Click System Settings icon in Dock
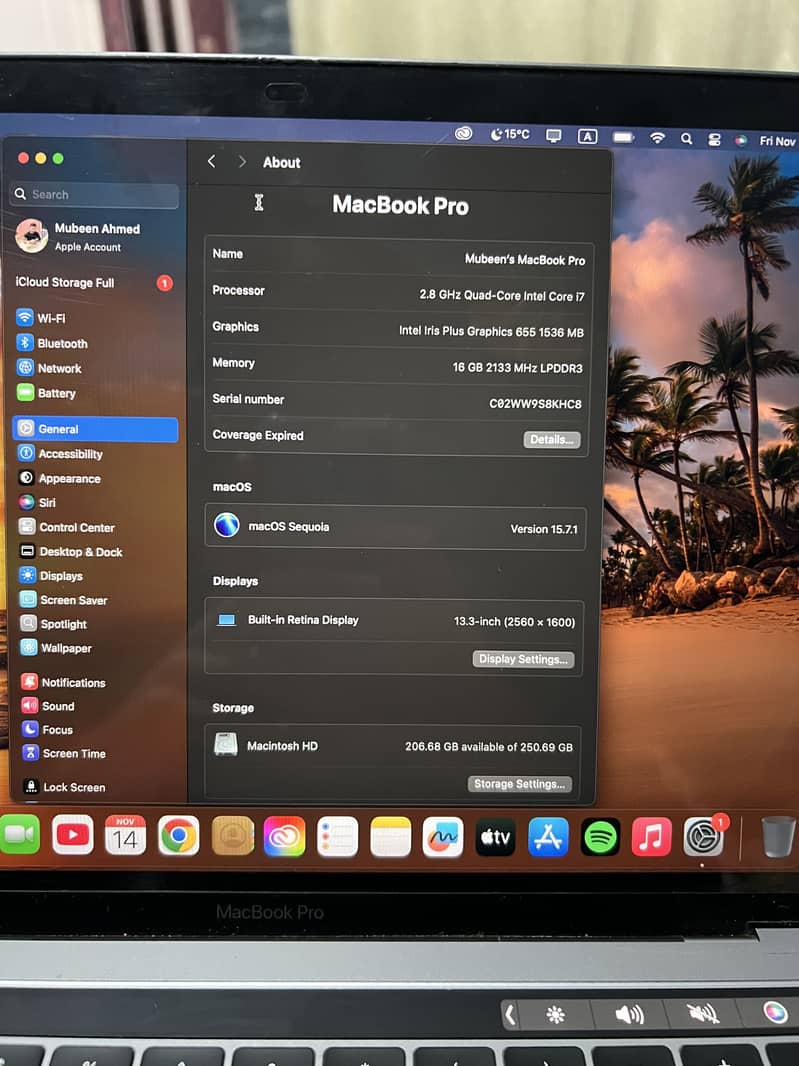 (703, 836)
